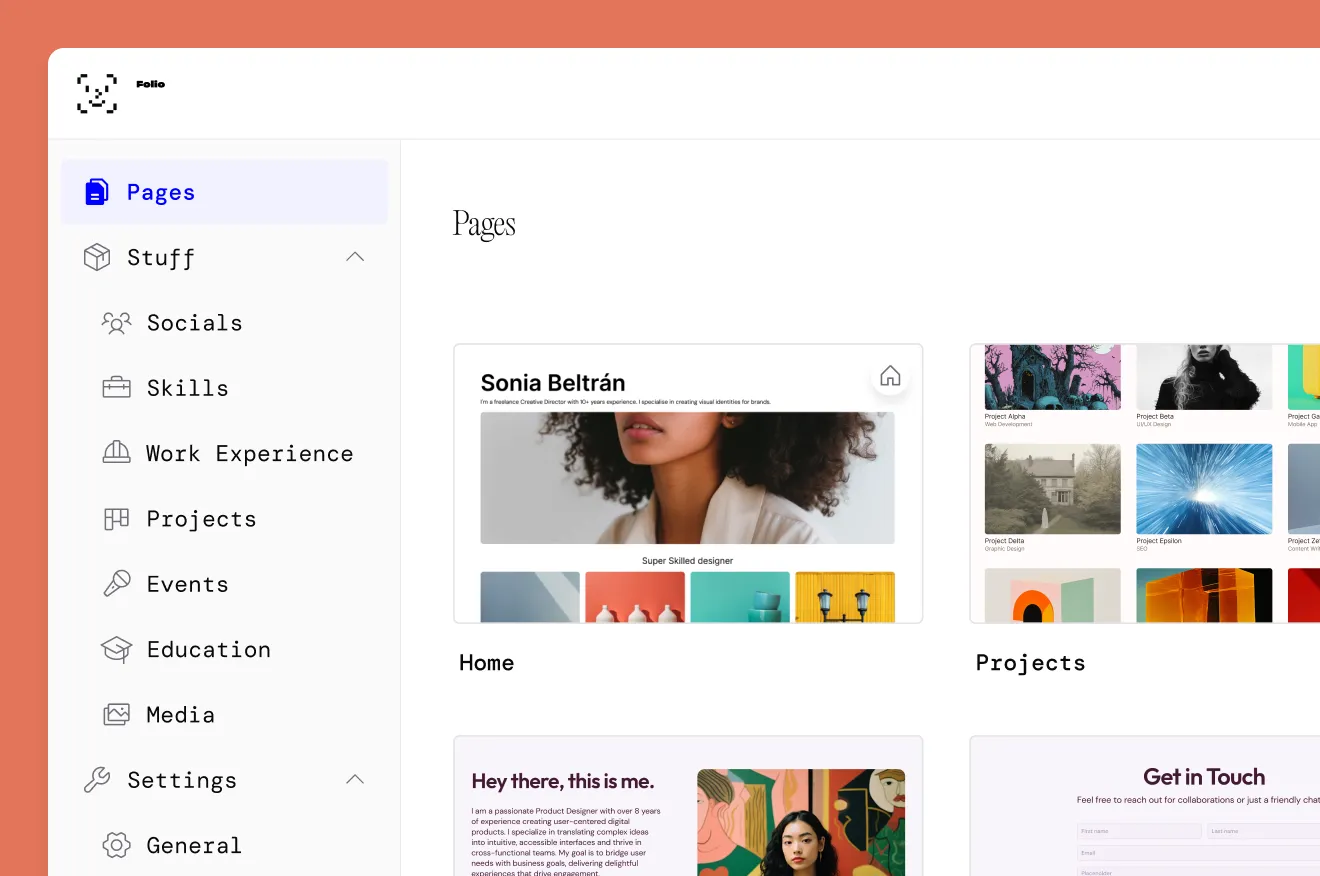The height and width of the screenshot is (876, 1320).
Task: Click the Project Delta image in Projects preview
Action: tap(1052, 489)
